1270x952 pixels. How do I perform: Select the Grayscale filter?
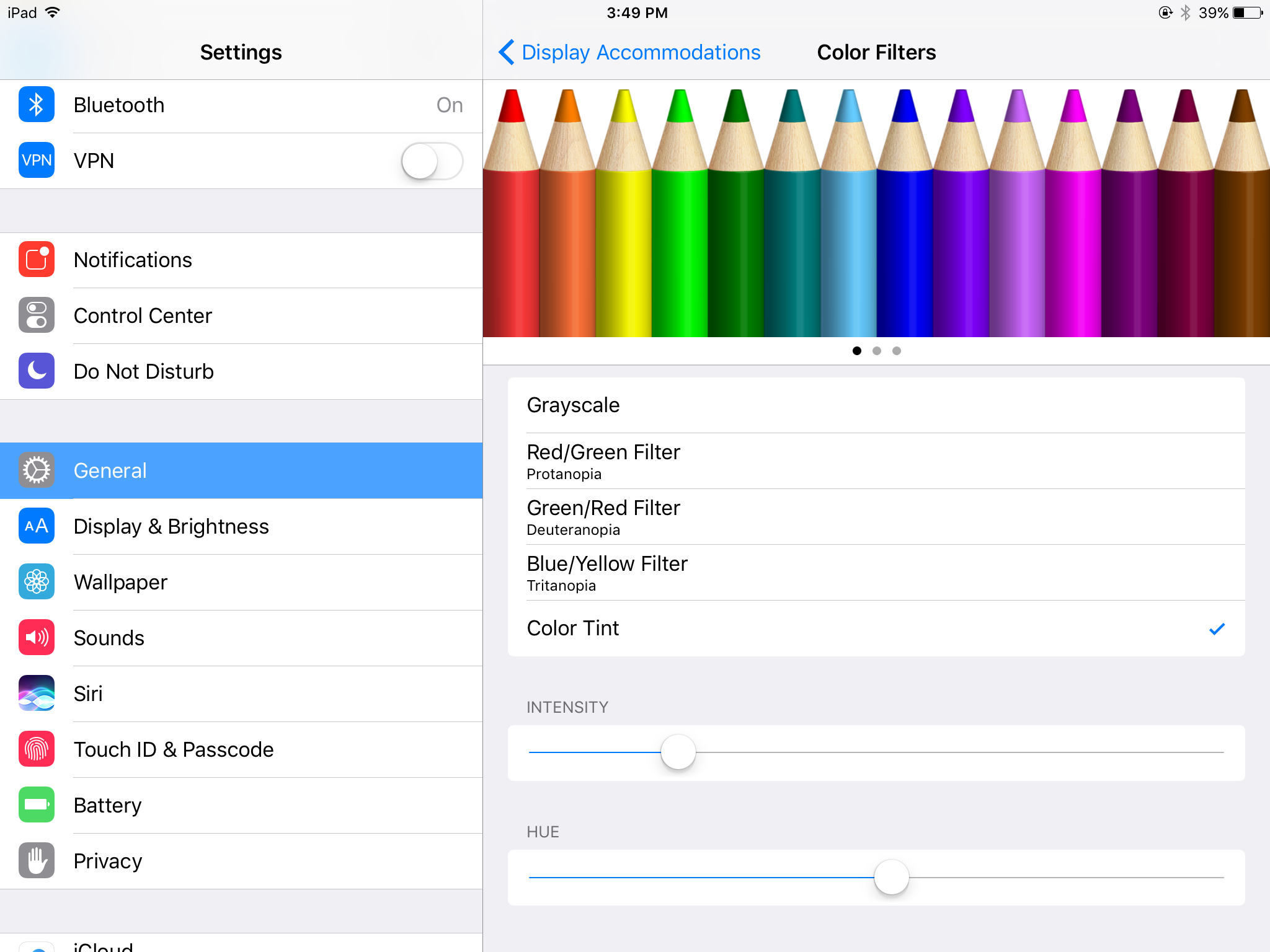pos(876,405)
